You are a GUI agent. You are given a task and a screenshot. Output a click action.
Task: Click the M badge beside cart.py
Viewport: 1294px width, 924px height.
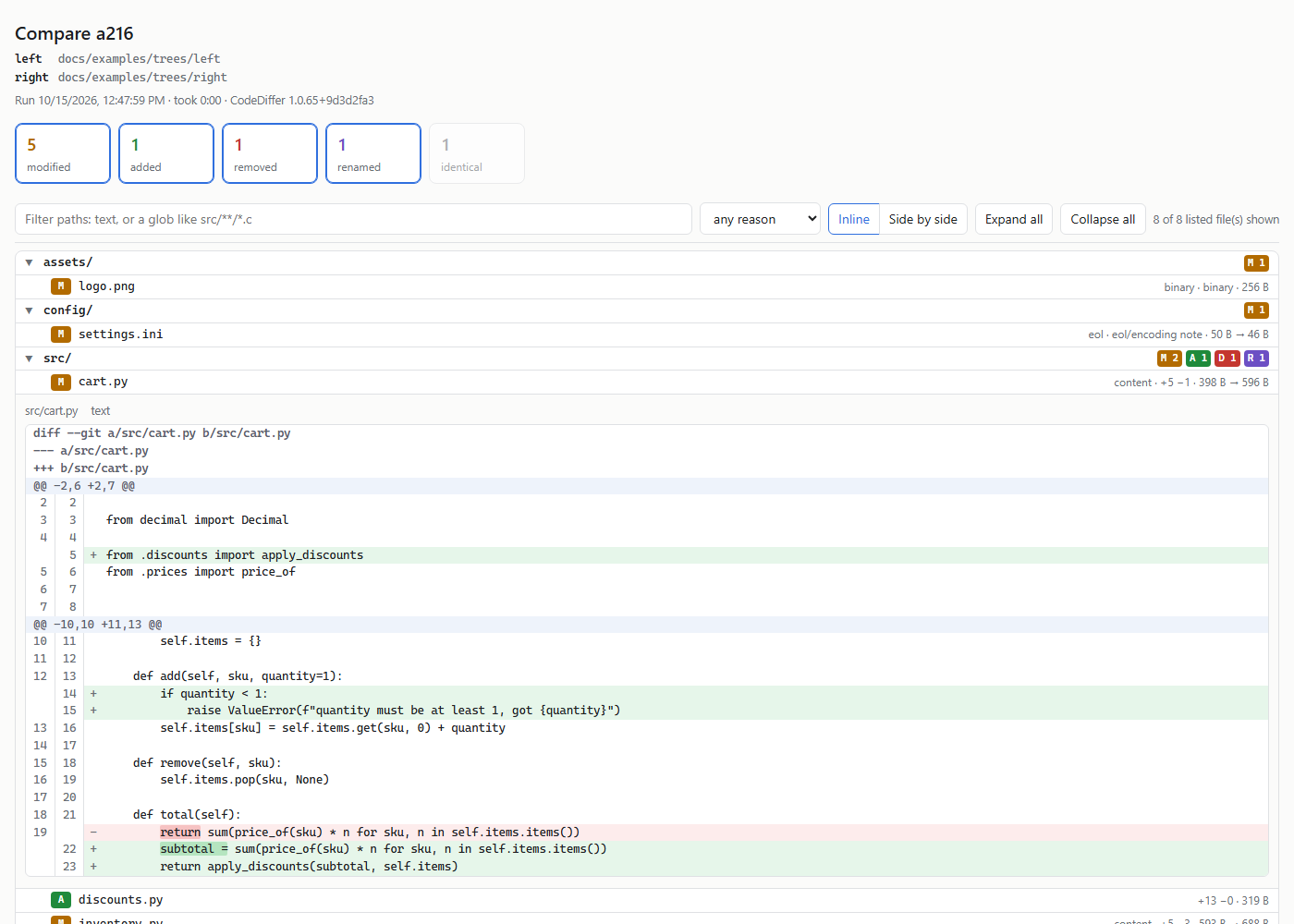point(61,382)
